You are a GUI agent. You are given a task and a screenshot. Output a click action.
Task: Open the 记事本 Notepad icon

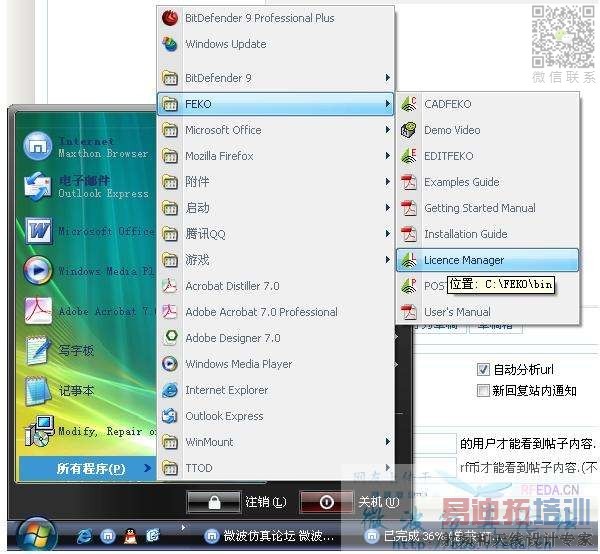pyautogui.click(x=38, y=391)
